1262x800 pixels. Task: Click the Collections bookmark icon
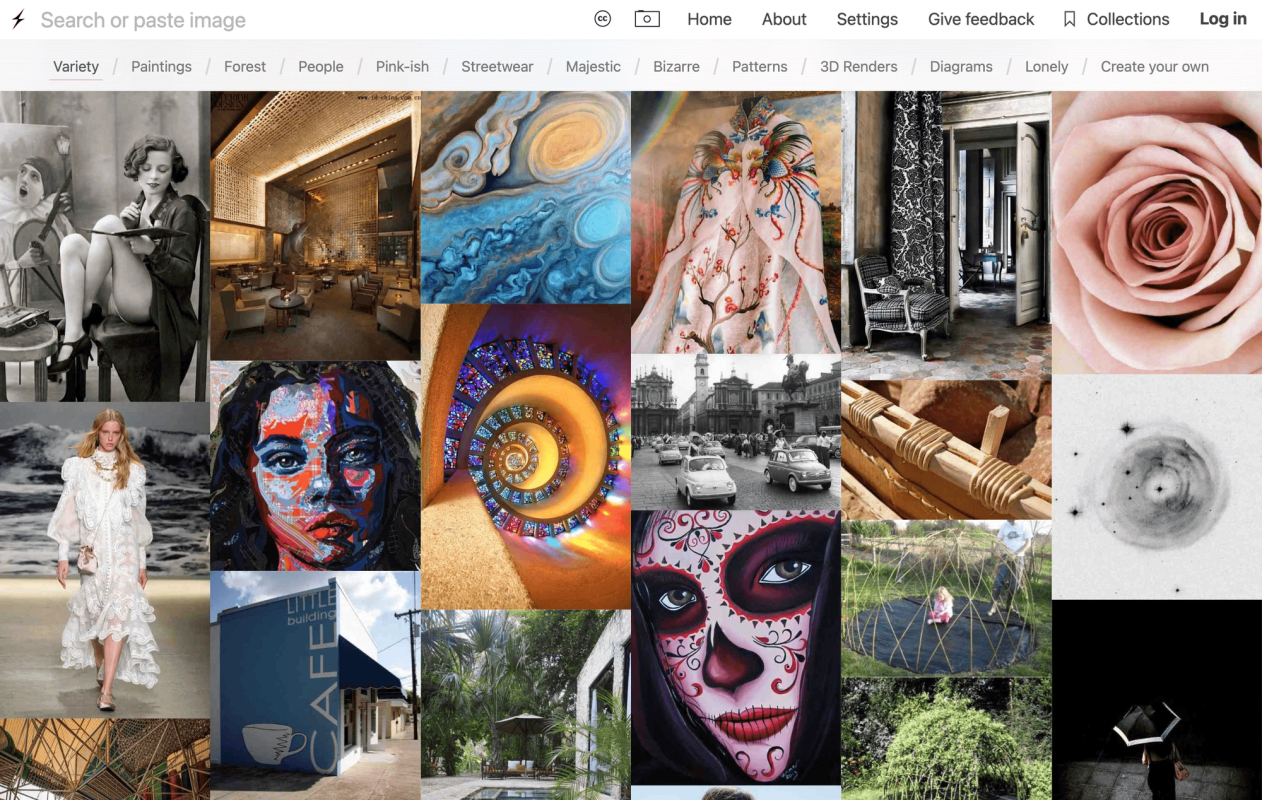pyautogui.click(x=1070, y=19)
